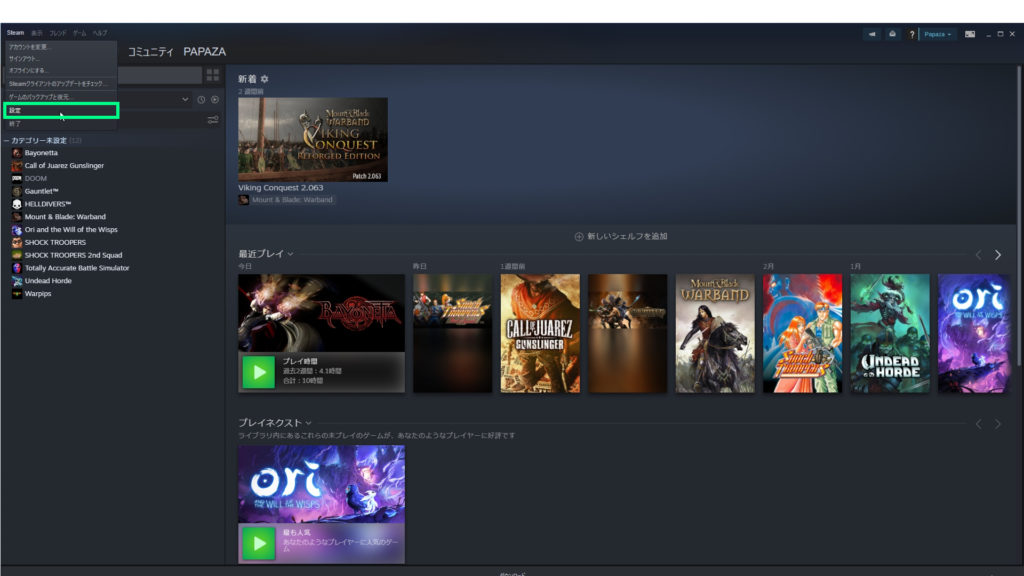Click the Big Picture mode icon
1024x576 pixels.
969,34
